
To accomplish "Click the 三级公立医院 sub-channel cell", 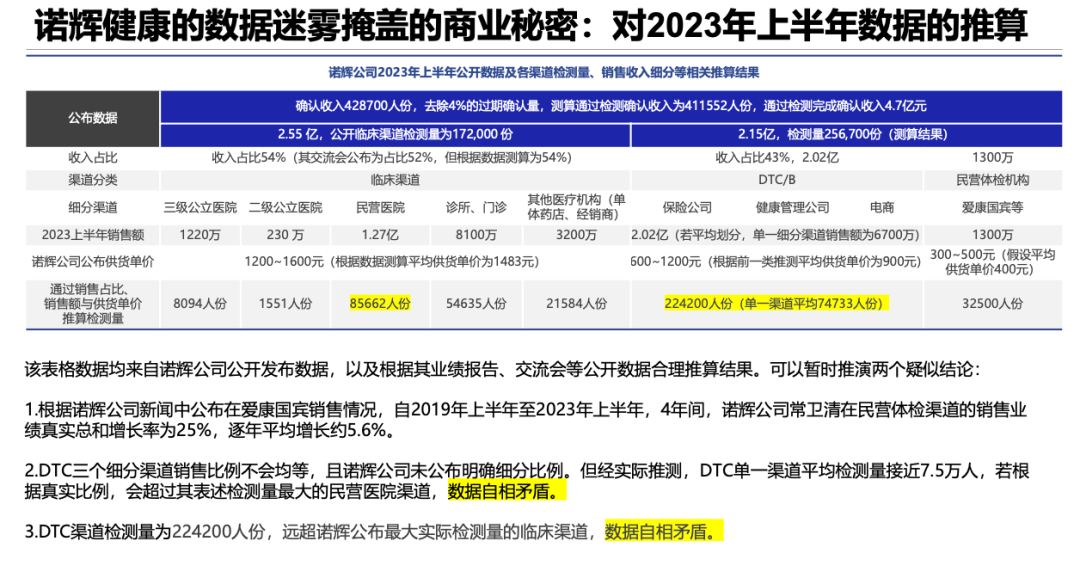I will [200, 208].
